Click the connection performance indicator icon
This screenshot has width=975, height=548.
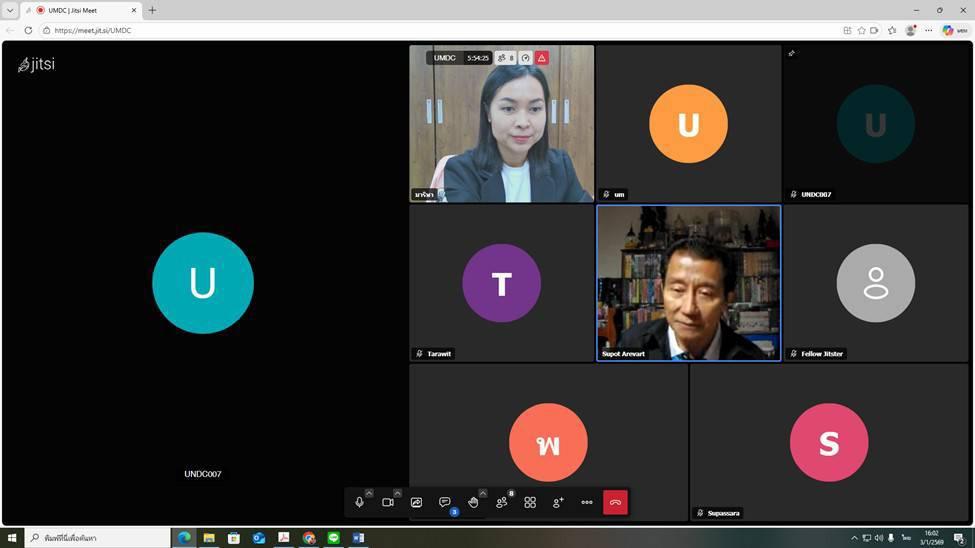coord(525,58)
